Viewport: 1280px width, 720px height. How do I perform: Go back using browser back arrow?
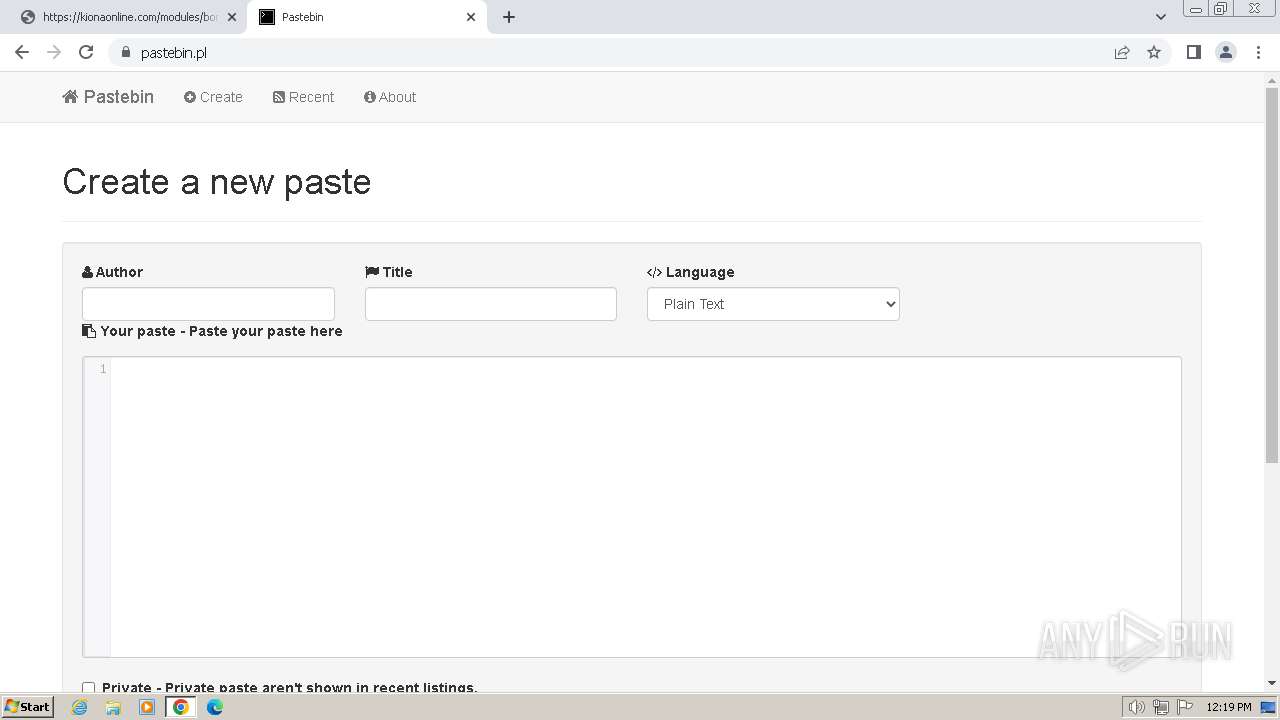pyautogui.click(x=22, y=52)
